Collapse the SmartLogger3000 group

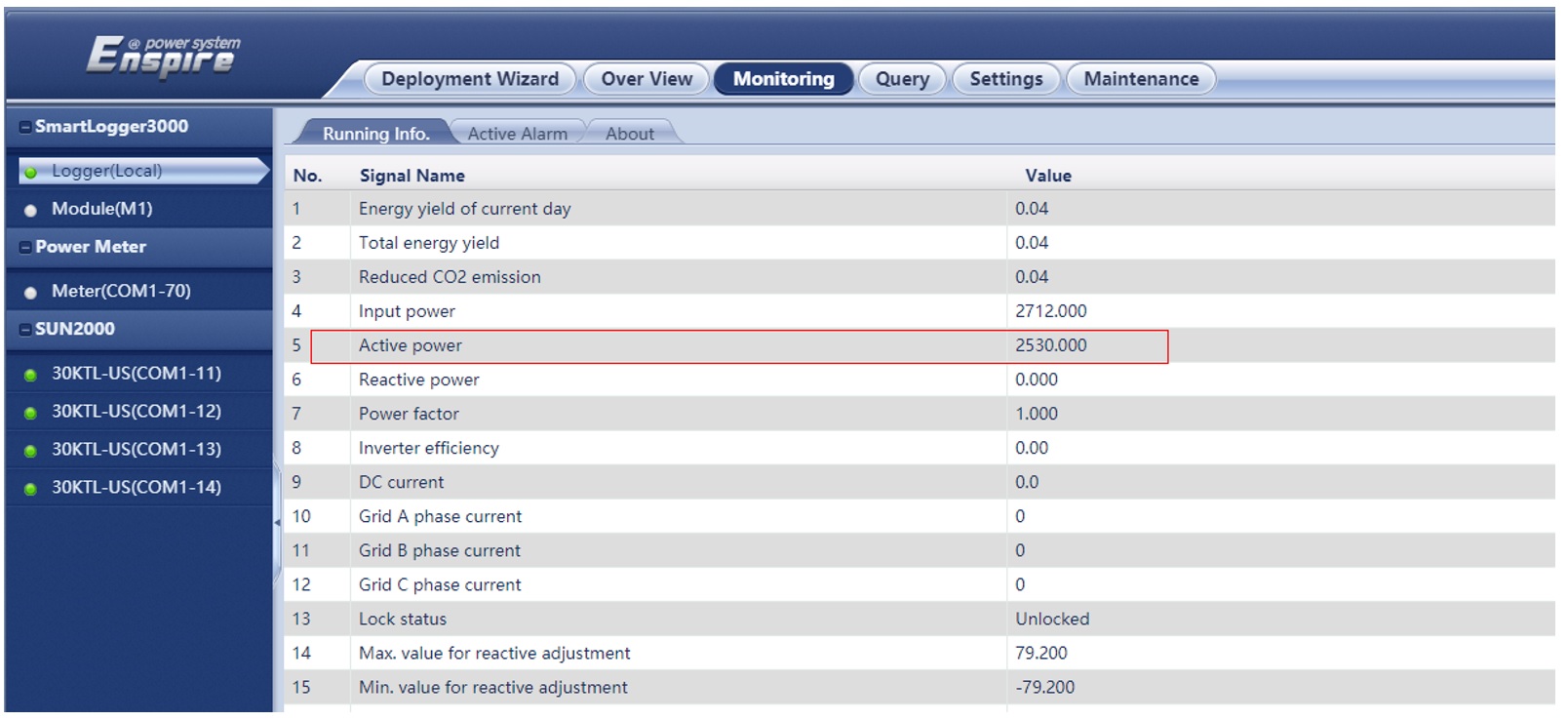click(25, 127)
